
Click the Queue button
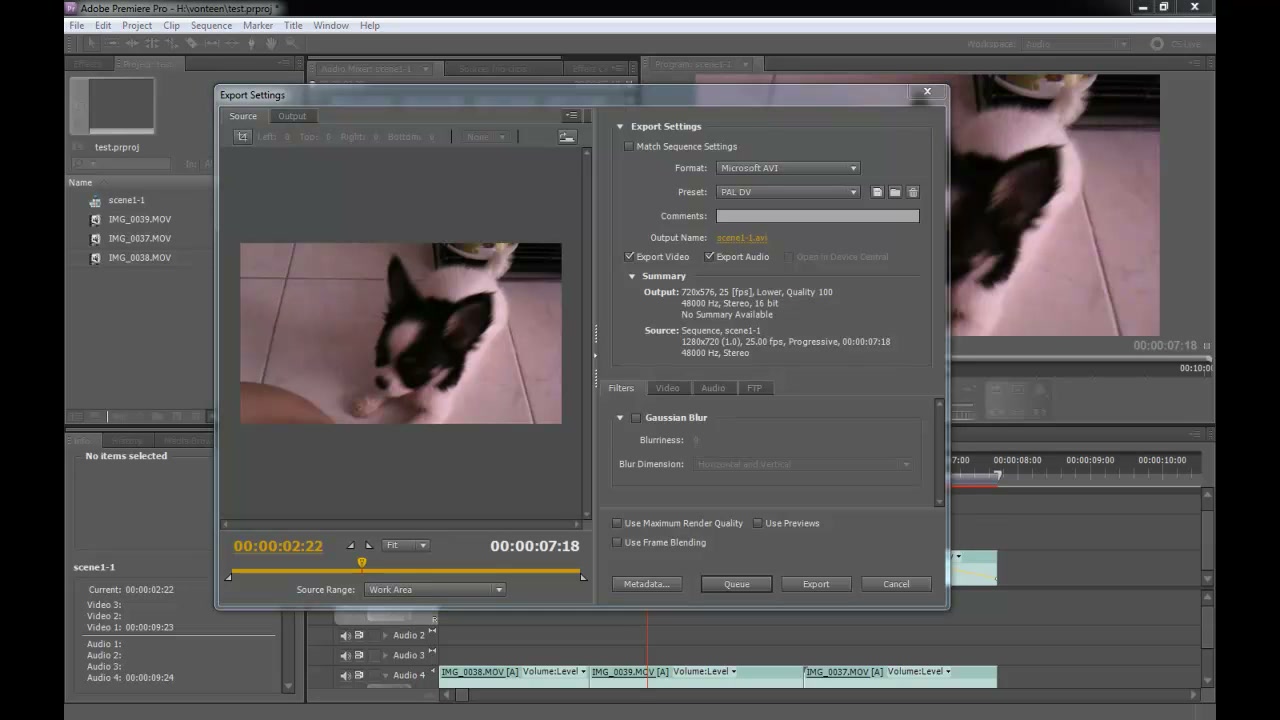[x=736, y=584]
